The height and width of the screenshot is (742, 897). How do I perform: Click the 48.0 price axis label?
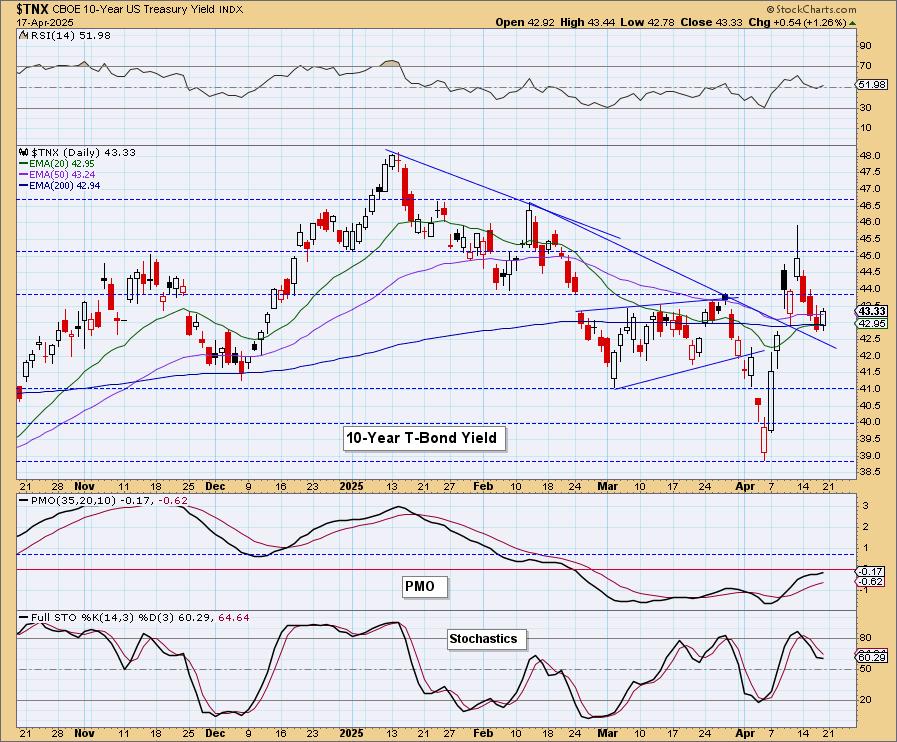pos(869,156)
